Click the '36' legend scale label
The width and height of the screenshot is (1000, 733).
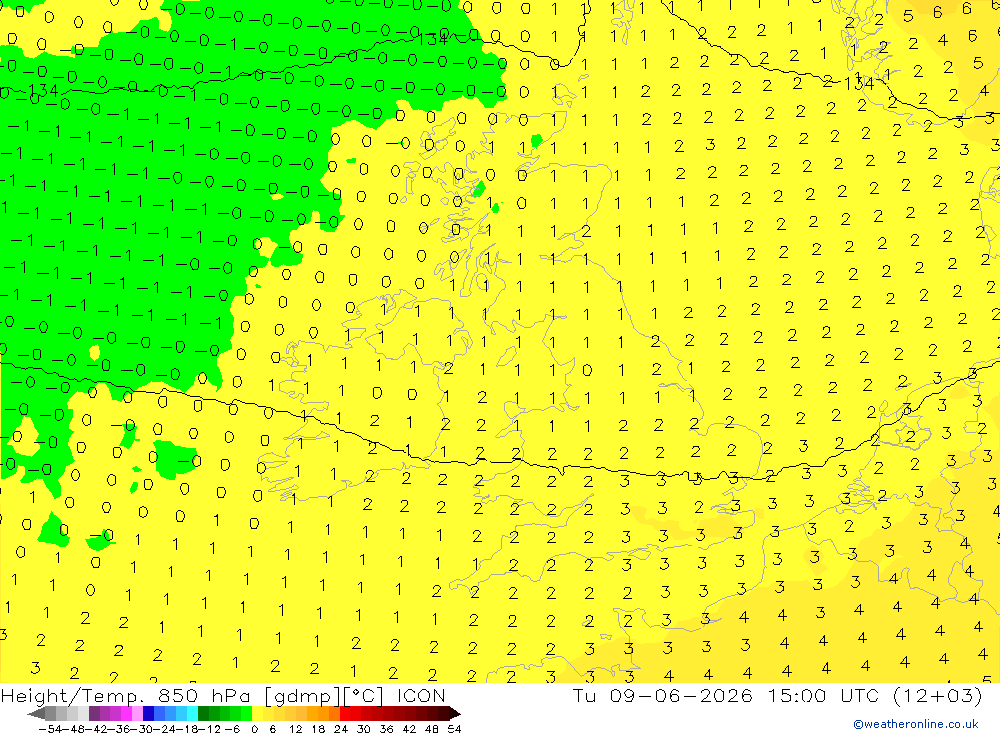click(x=386, y=729)
